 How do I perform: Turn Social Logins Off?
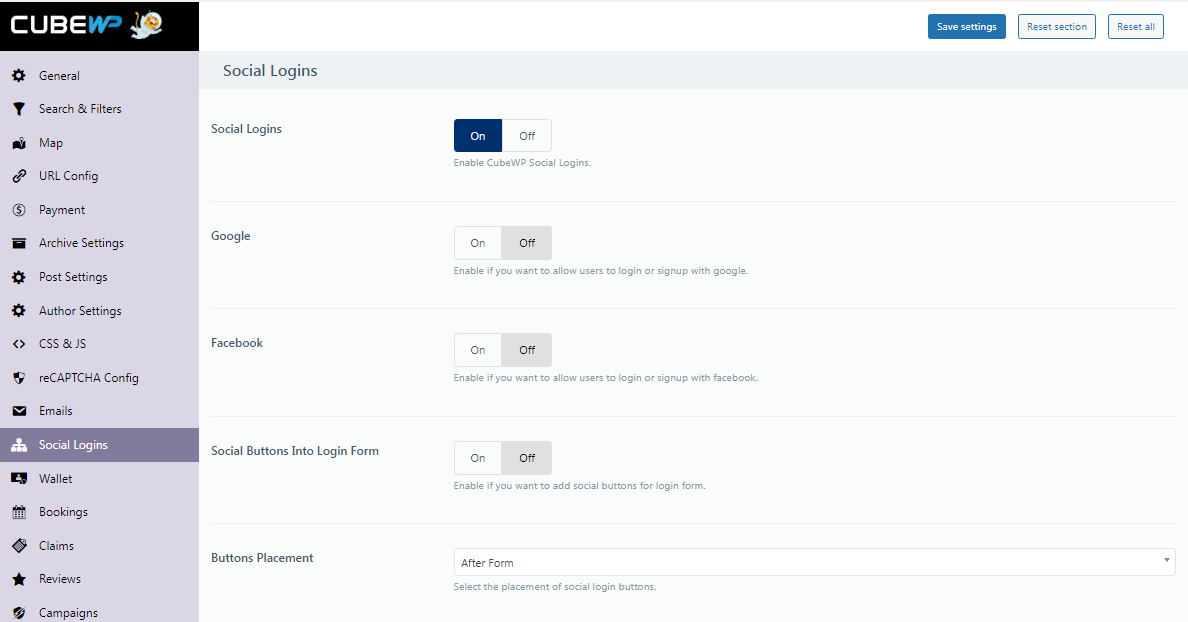(x=527, y=136)
